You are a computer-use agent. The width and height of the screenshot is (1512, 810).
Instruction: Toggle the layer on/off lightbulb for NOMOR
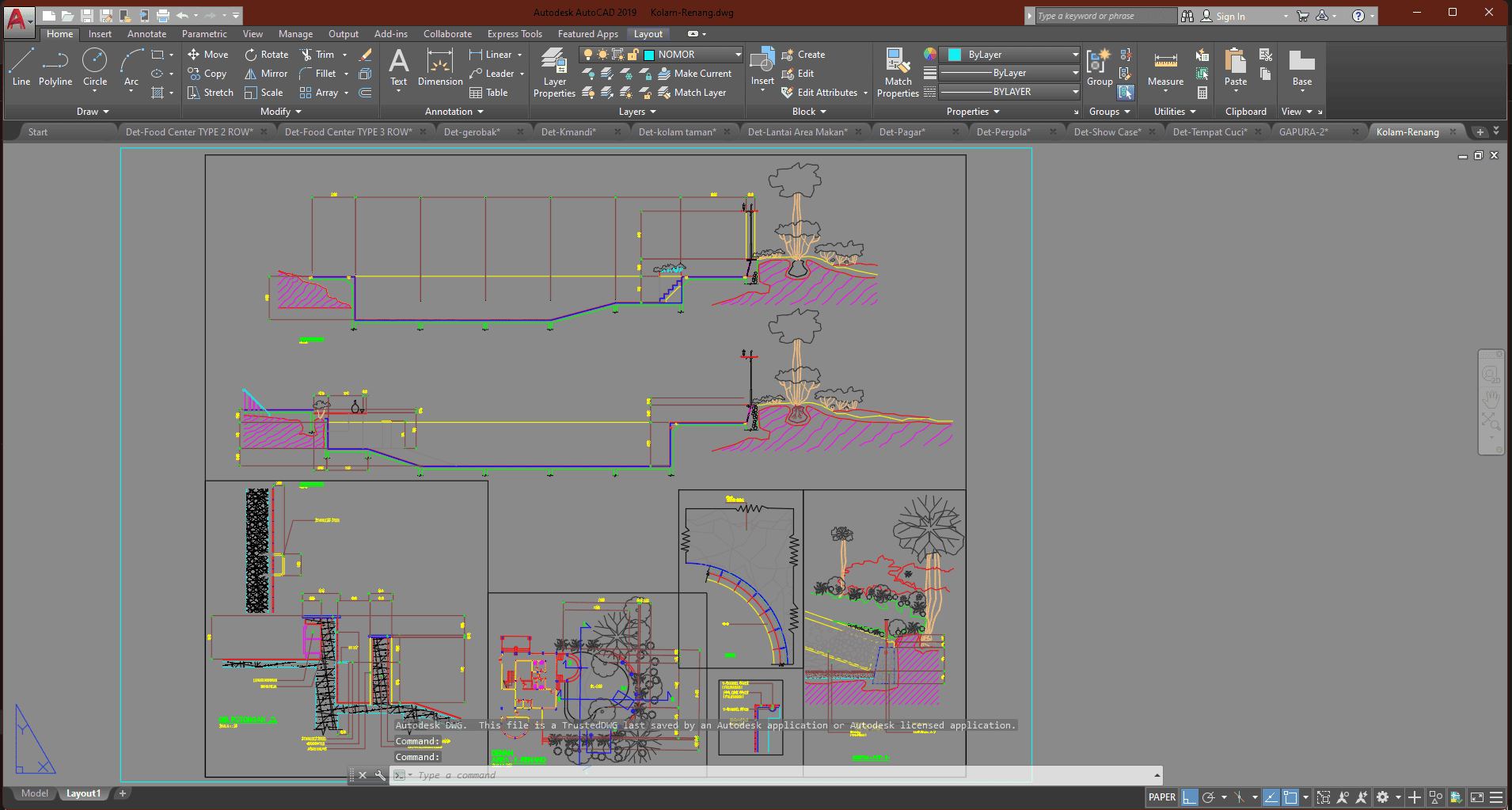[588, 55]
